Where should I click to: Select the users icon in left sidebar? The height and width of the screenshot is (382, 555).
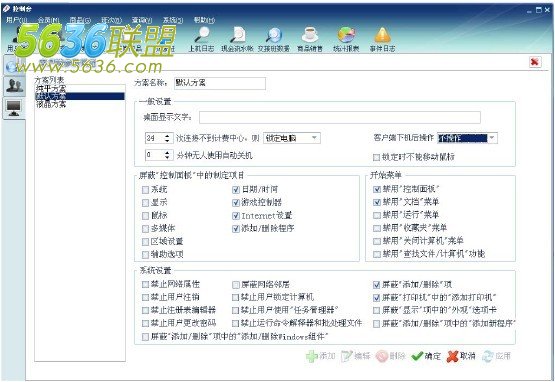point(14,86)
